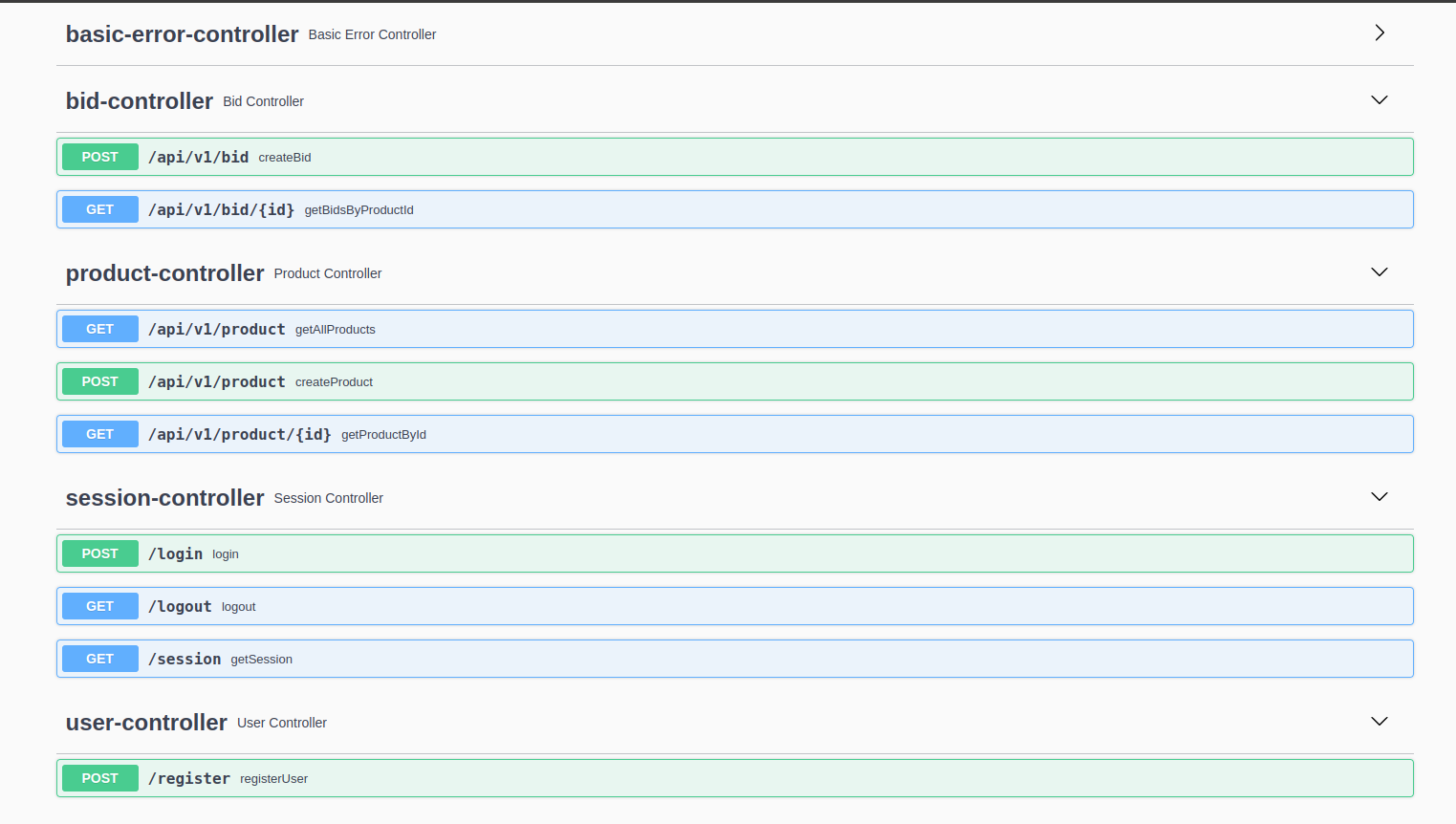The width and height of the screenshot is (1456, 824).
Task: Expand the POST /register registerUser operation
Action: (734, 778)
